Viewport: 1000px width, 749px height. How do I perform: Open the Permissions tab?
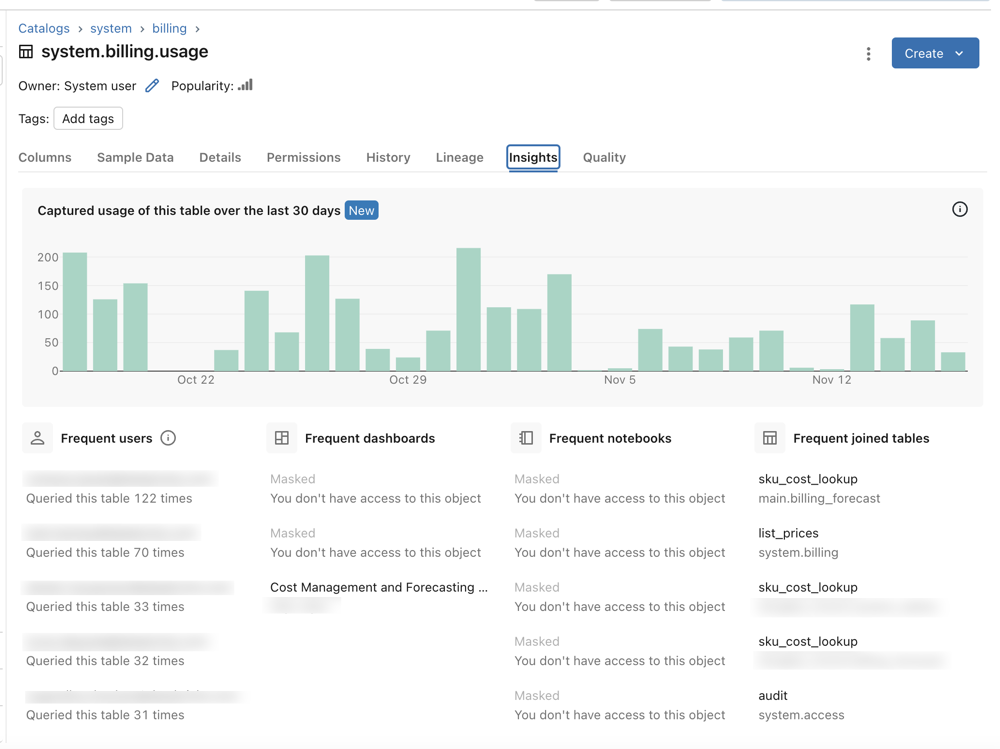pos(303,157)
